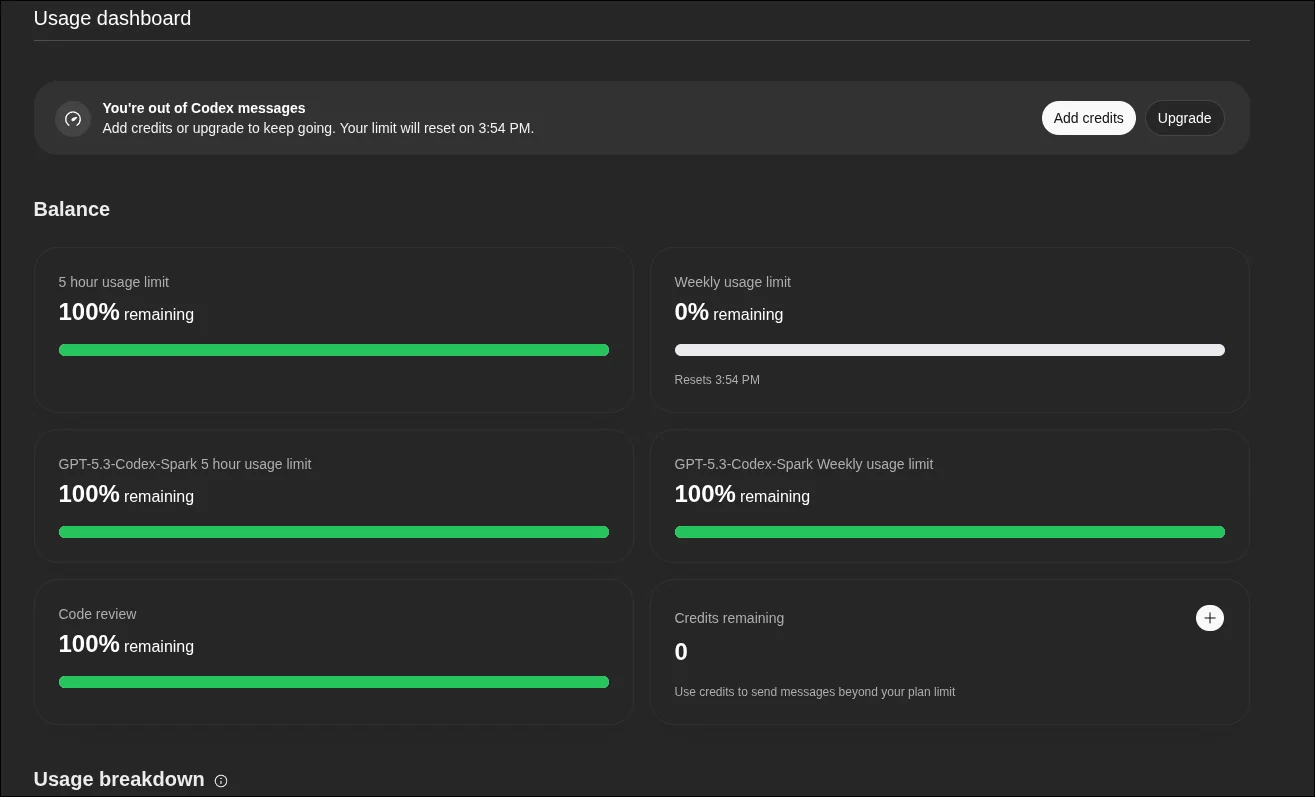This screenshot has width=1315, height=797.
Task: Click the 5 hour usage limit progress bar
Action: click(333, 350)
